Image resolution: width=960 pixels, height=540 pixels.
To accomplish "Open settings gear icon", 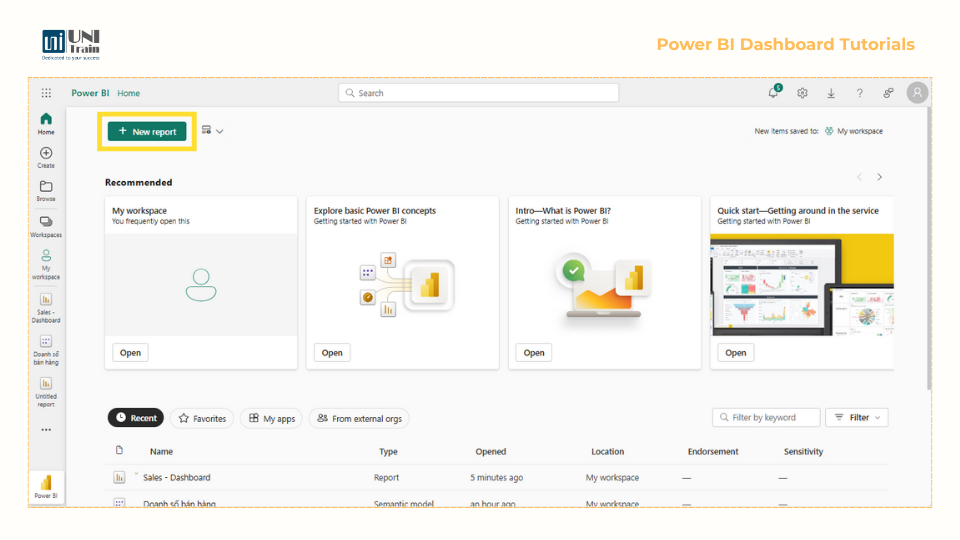I will coord(802,93).
